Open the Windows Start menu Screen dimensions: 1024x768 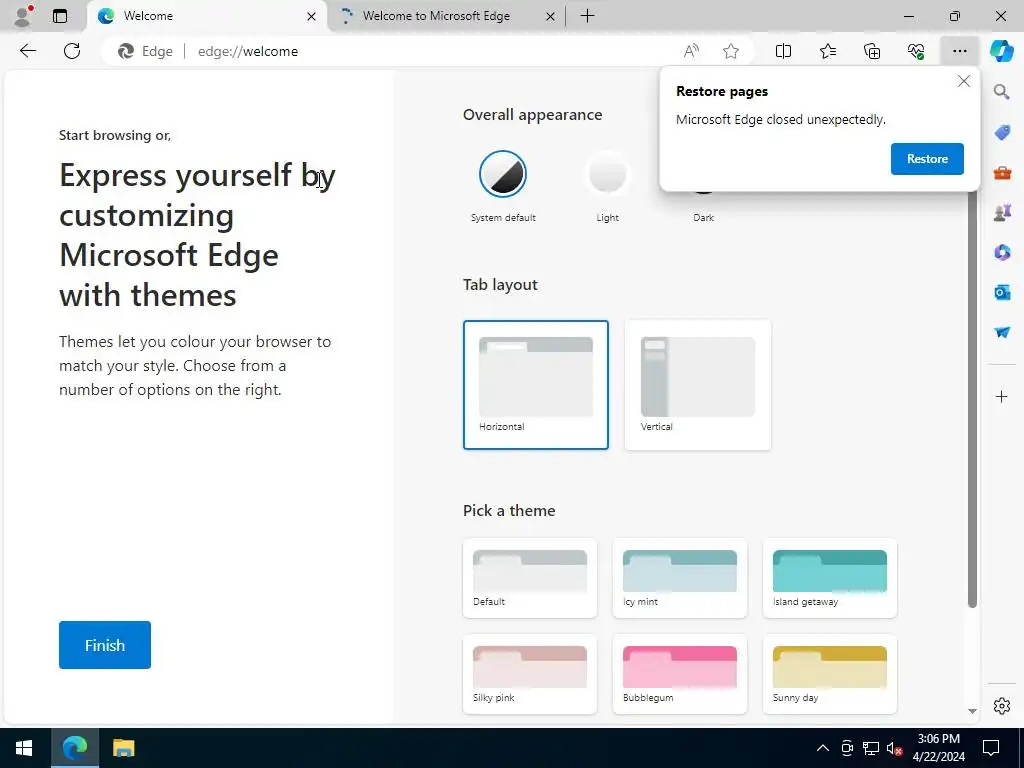pyautogui.click(x=24, y=748)
